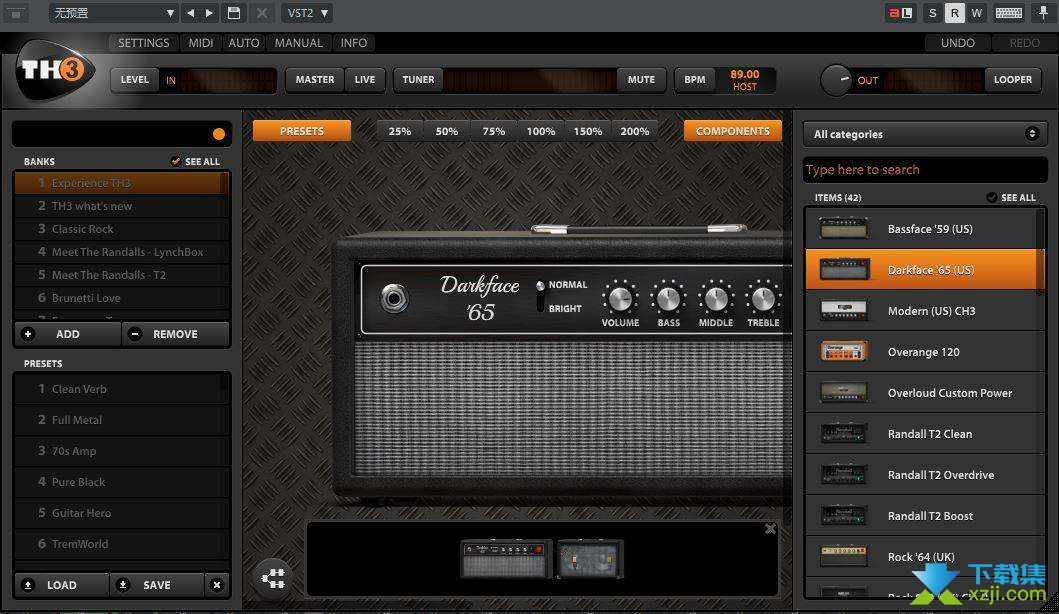Click the LEVEL button
The image size is (1059, 614).
tap(134, 80)
